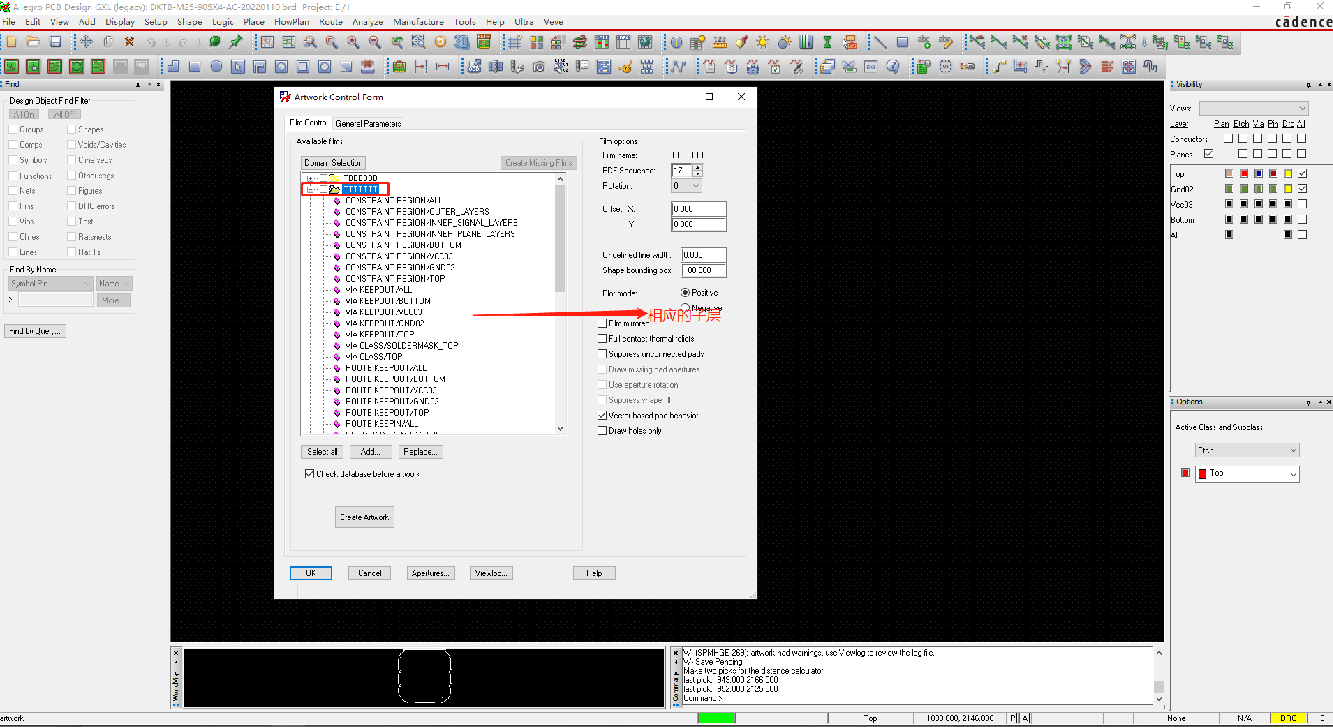The width and height of the screenshot is (1333, 727).
Task: Click the blue info Show Element icon
Action: tap(676, 42)
